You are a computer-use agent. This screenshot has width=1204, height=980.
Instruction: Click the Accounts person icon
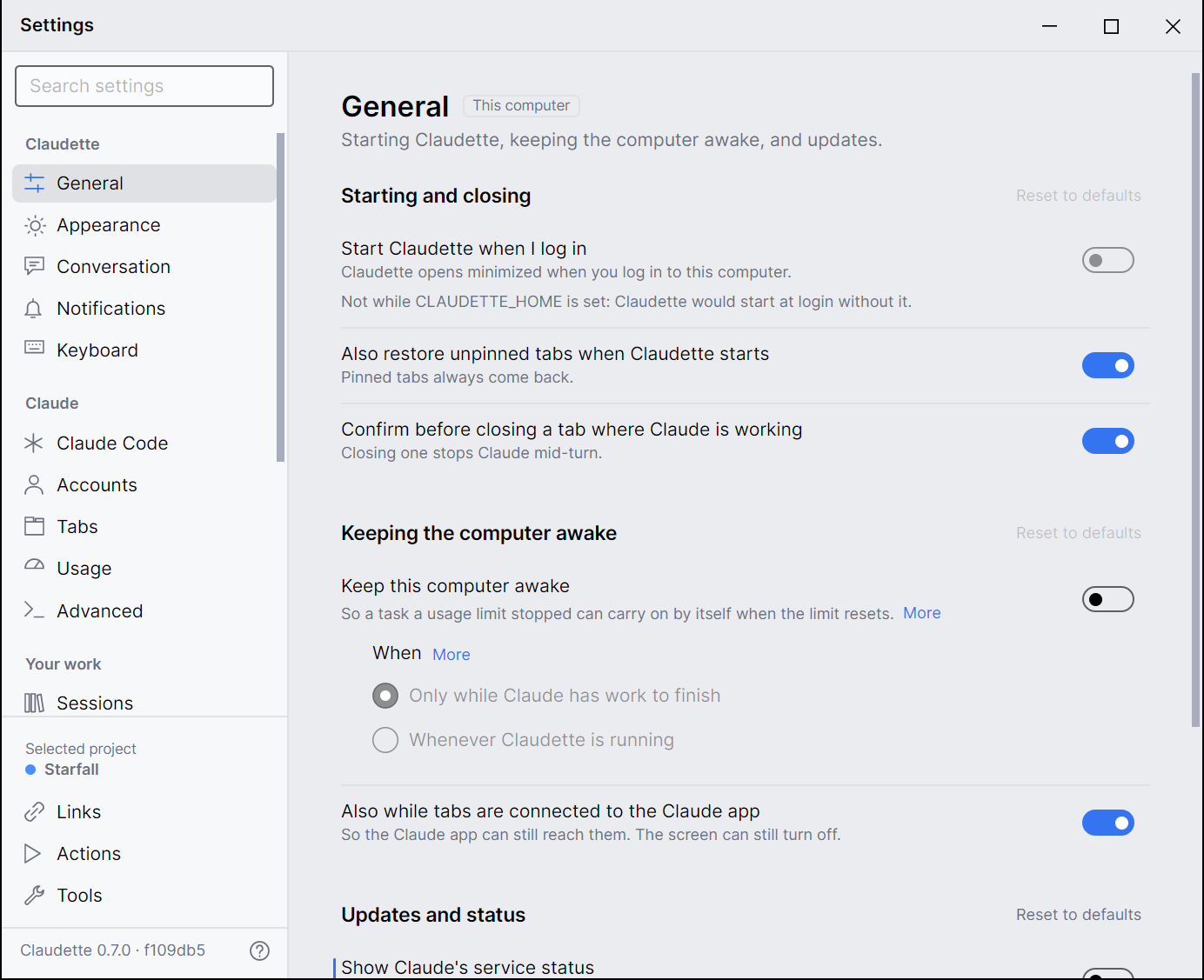[34, 485]
